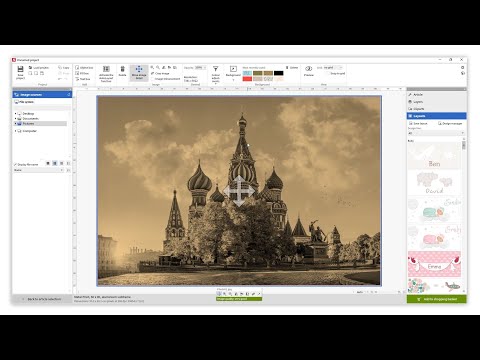The image size is (480, 360).
Task: Expand the Pictures tree node
Action: (x=15, y=123)
